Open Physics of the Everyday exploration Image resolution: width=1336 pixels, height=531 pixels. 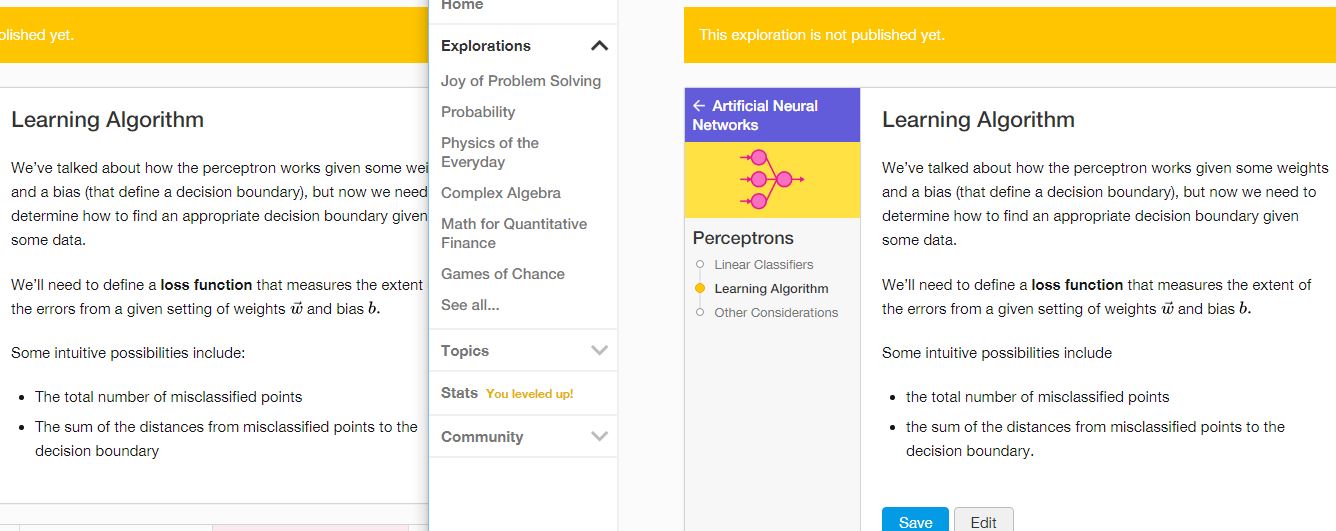tap(490, 152)
